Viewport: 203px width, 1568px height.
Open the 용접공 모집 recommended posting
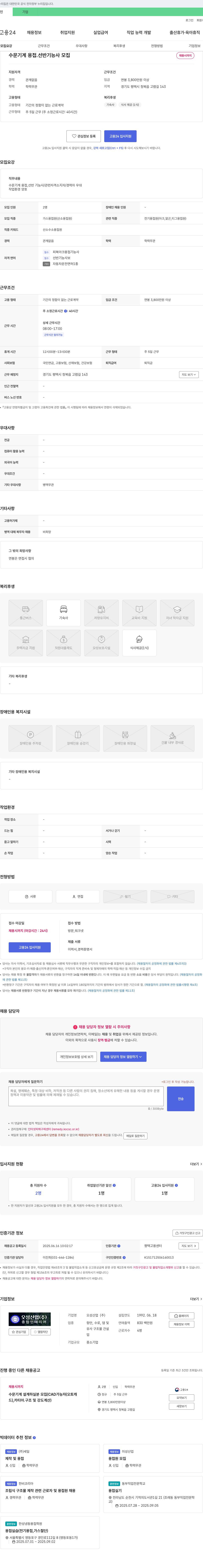118,1458
